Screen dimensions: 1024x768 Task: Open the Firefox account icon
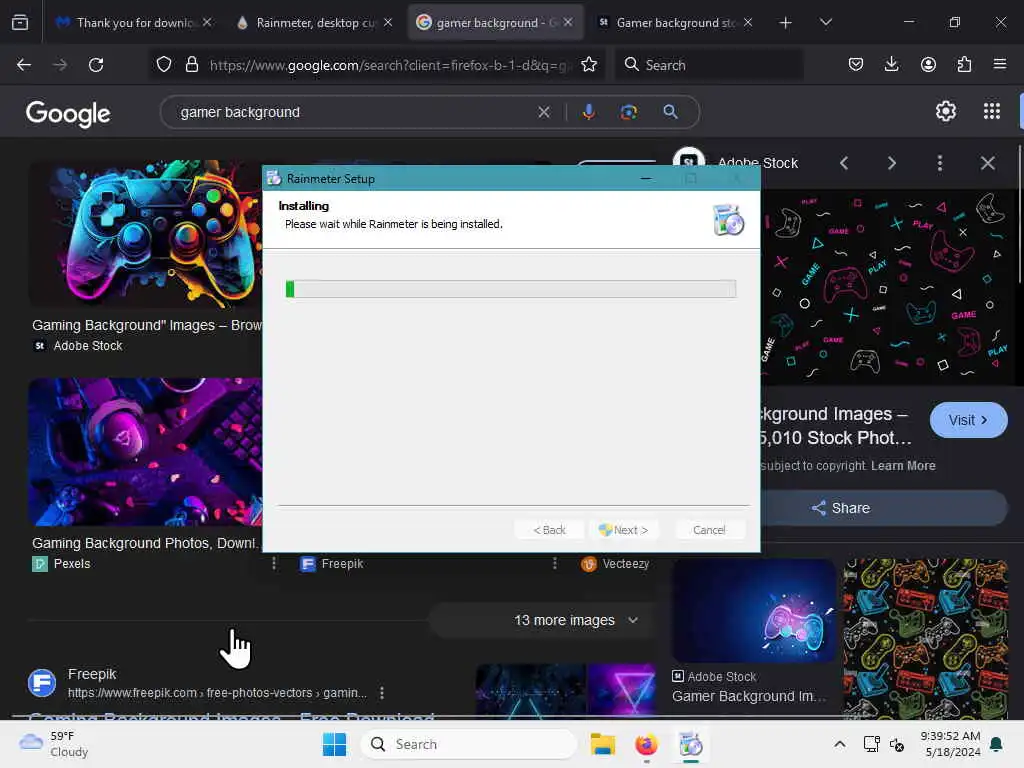click(928, 64)
